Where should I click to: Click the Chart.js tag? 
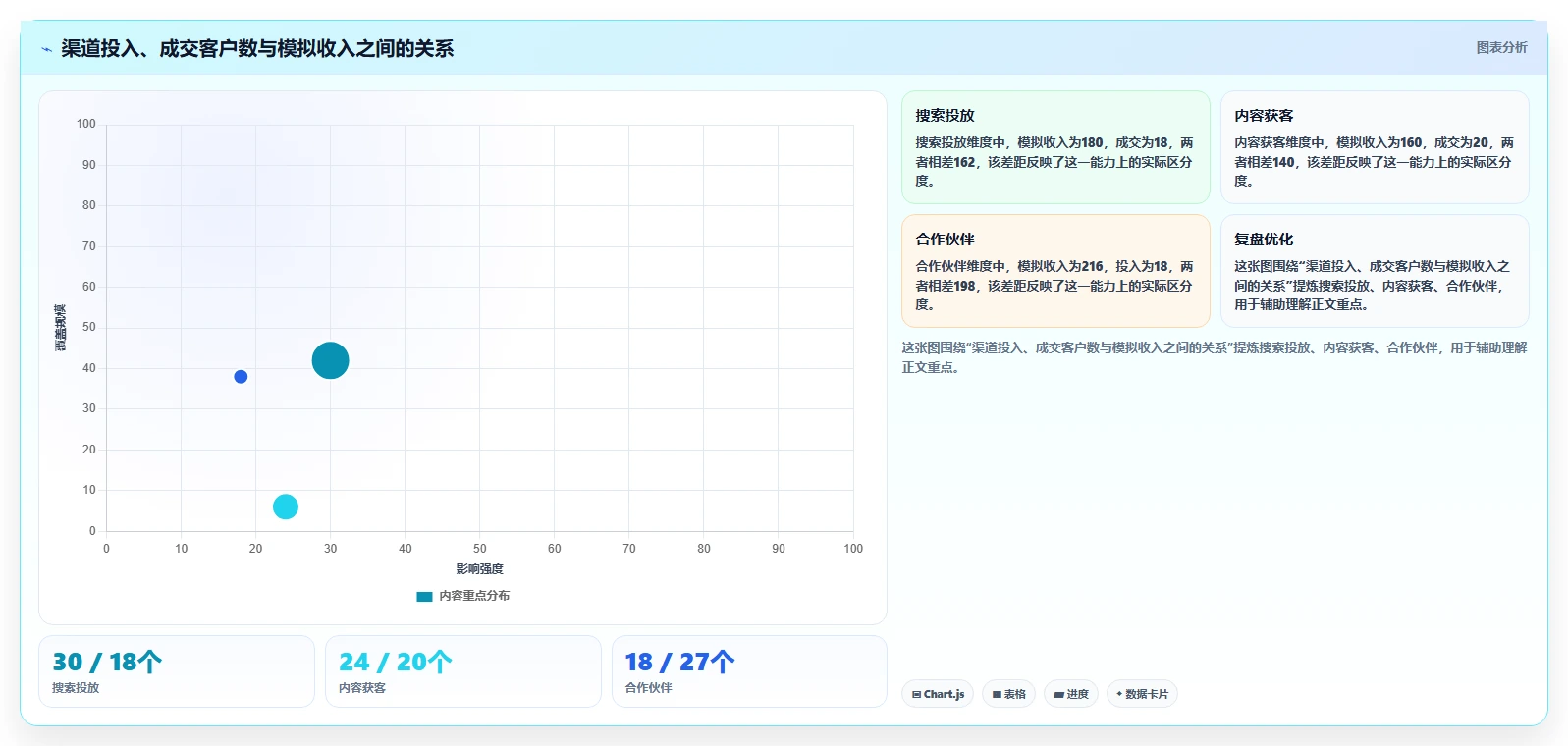click(x=938, y=694)
